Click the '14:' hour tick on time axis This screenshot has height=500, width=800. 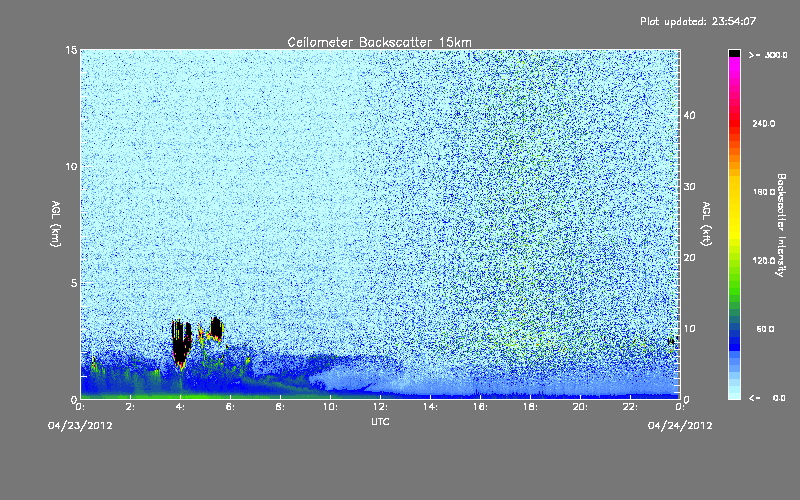pyautogui.click(x=430, y=407)
